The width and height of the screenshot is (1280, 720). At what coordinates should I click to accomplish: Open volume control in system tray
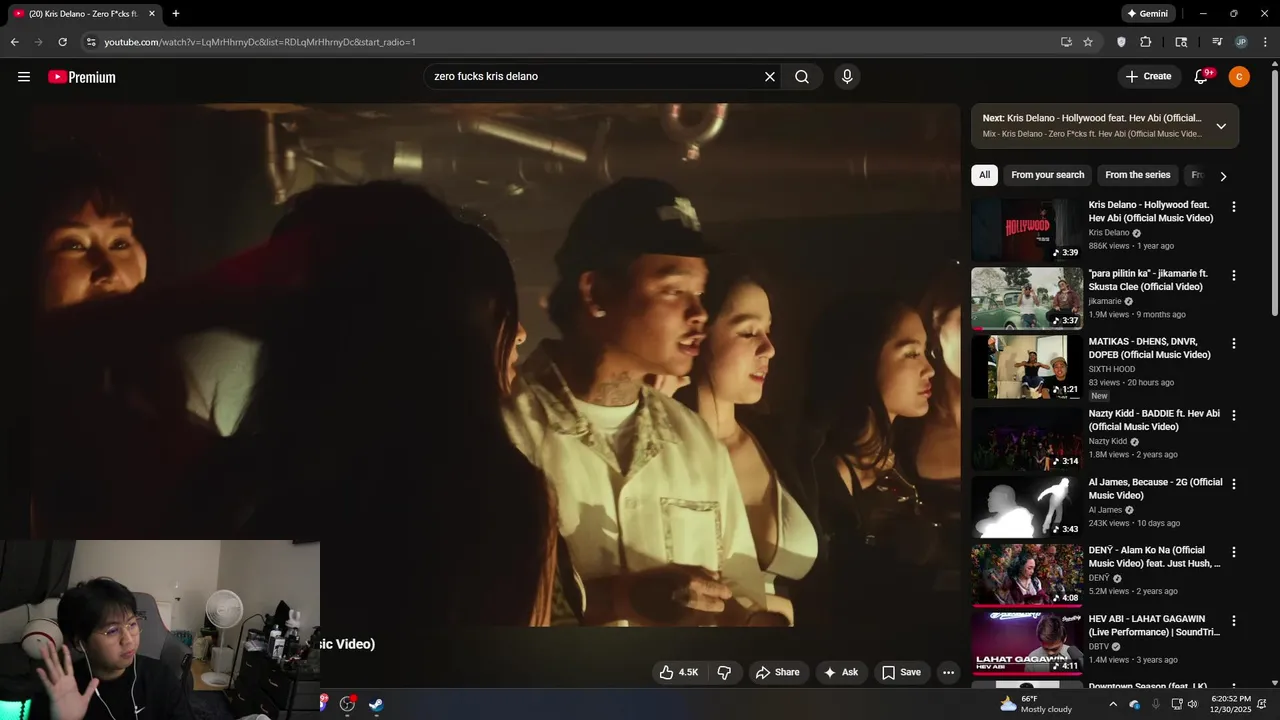coord(1192,704)
